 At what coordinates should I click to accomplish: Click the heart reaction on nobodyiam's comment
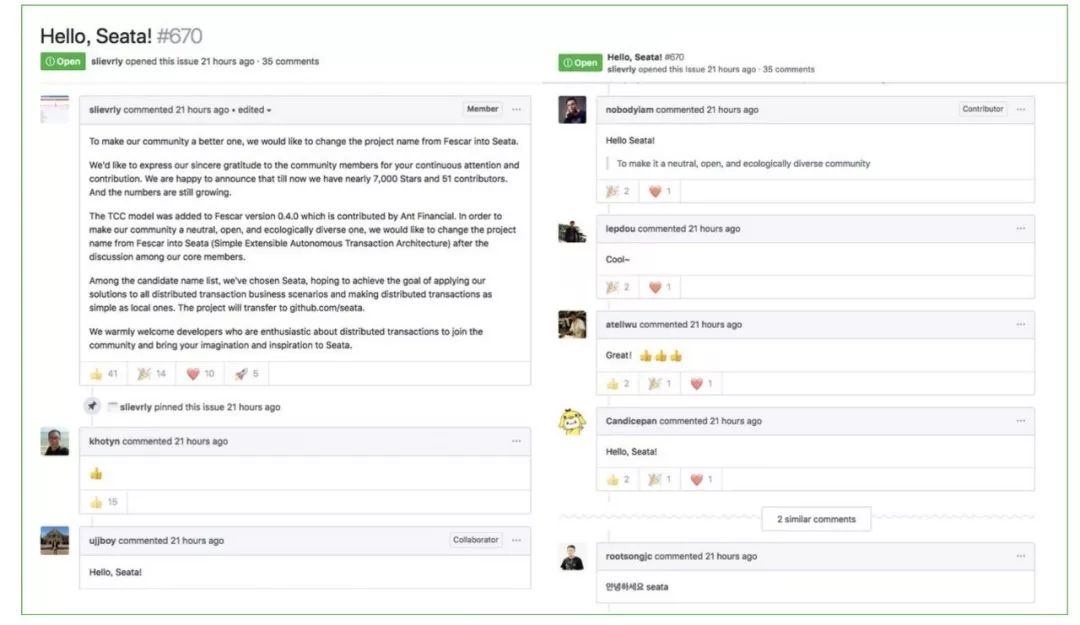tap(660, 191)
